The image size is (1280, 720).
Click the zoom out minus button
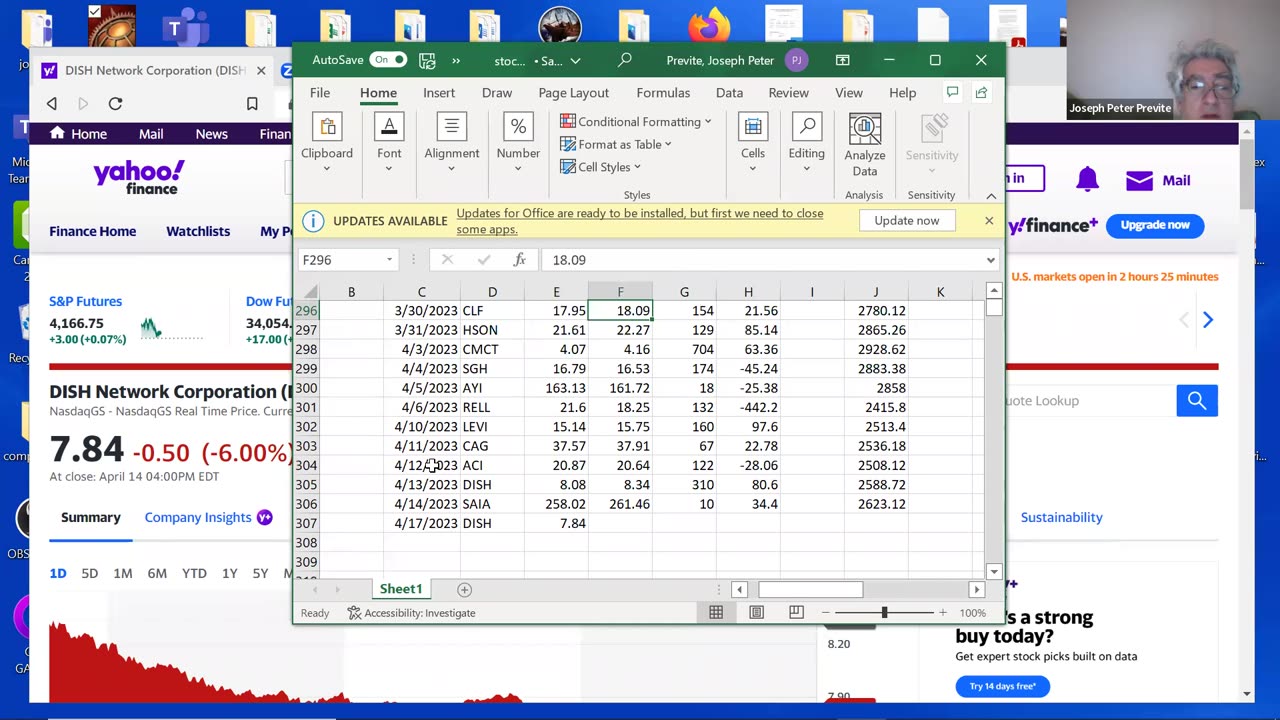[825, 612]
